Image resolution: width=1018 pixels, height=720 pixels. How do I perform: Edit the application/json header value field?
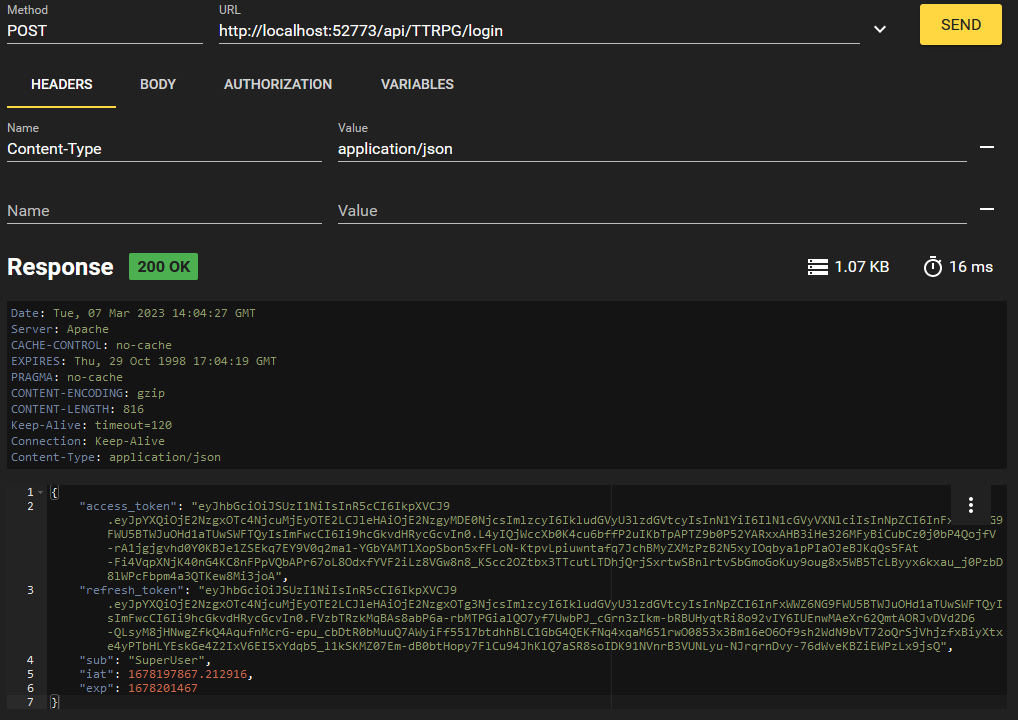(651, 149)
